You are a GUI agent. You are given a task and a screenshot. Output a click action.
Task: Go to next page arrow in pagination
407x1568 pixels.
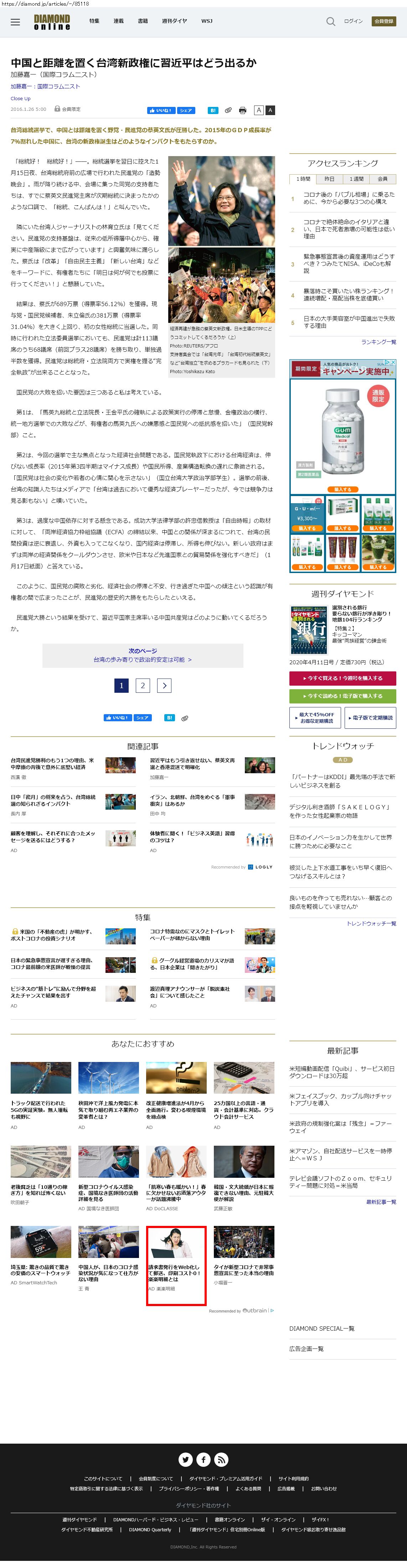click(164, 685)
